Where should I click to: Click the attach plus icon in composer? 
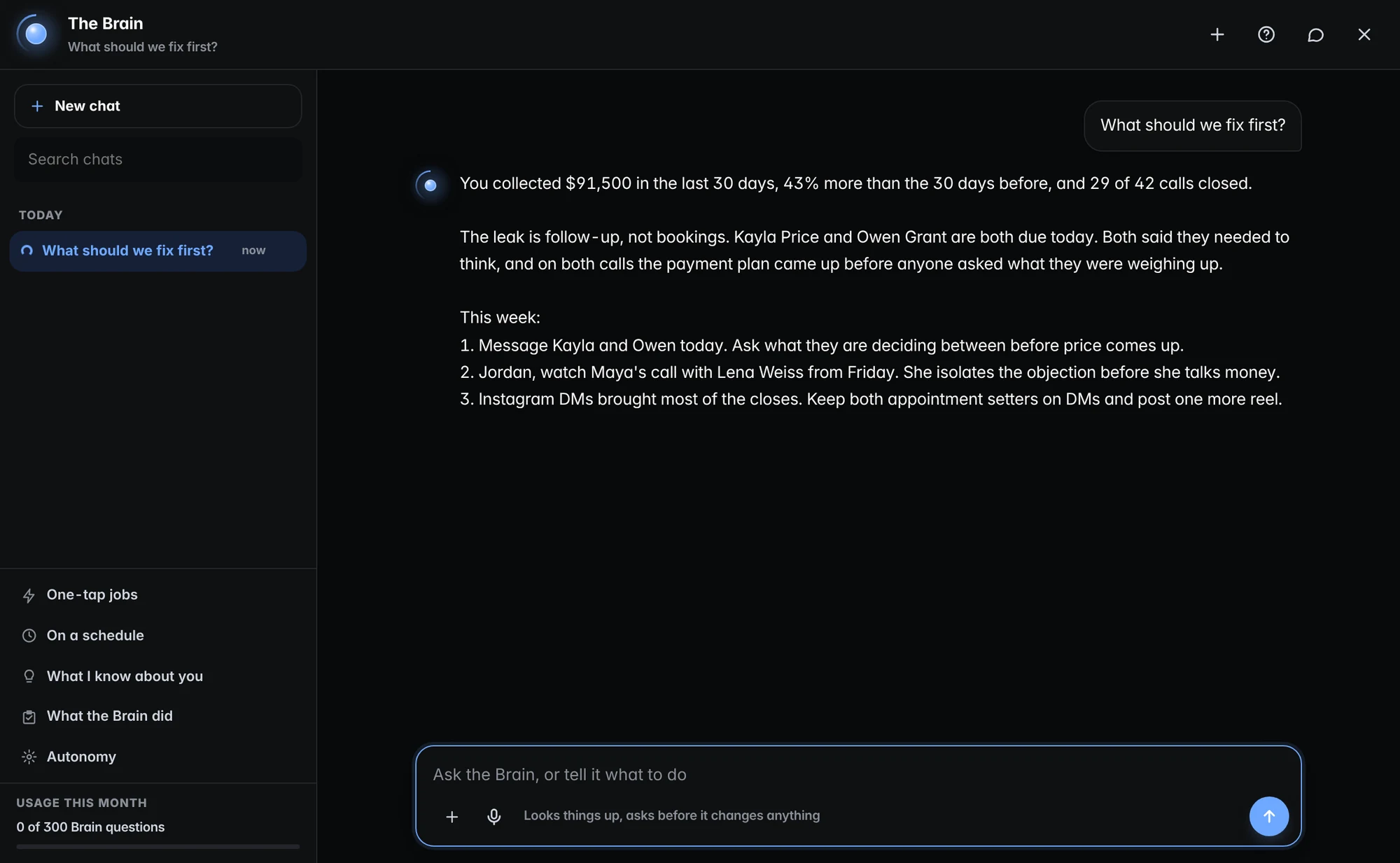(452, 816)
